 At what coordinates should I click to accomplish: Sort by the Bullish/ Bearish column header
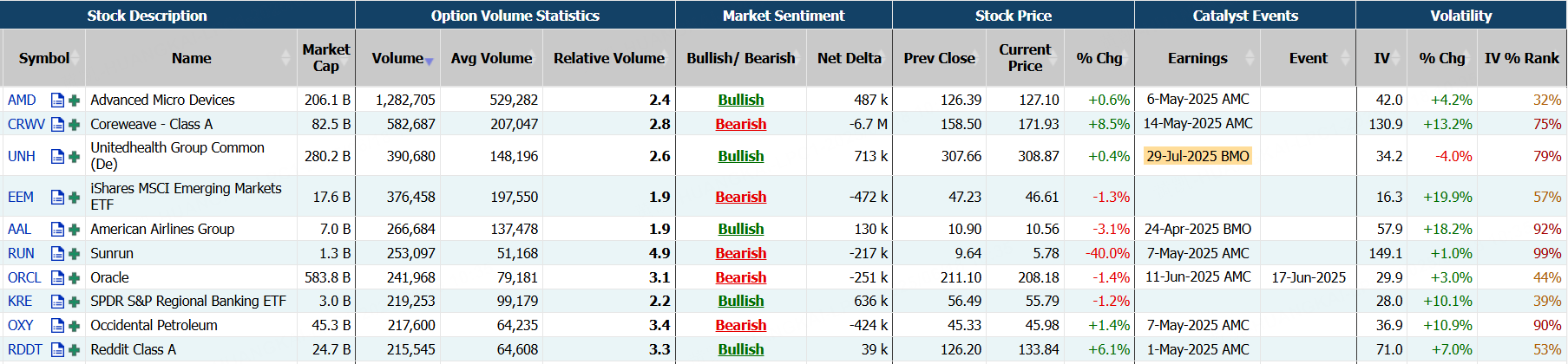(740, 58)
